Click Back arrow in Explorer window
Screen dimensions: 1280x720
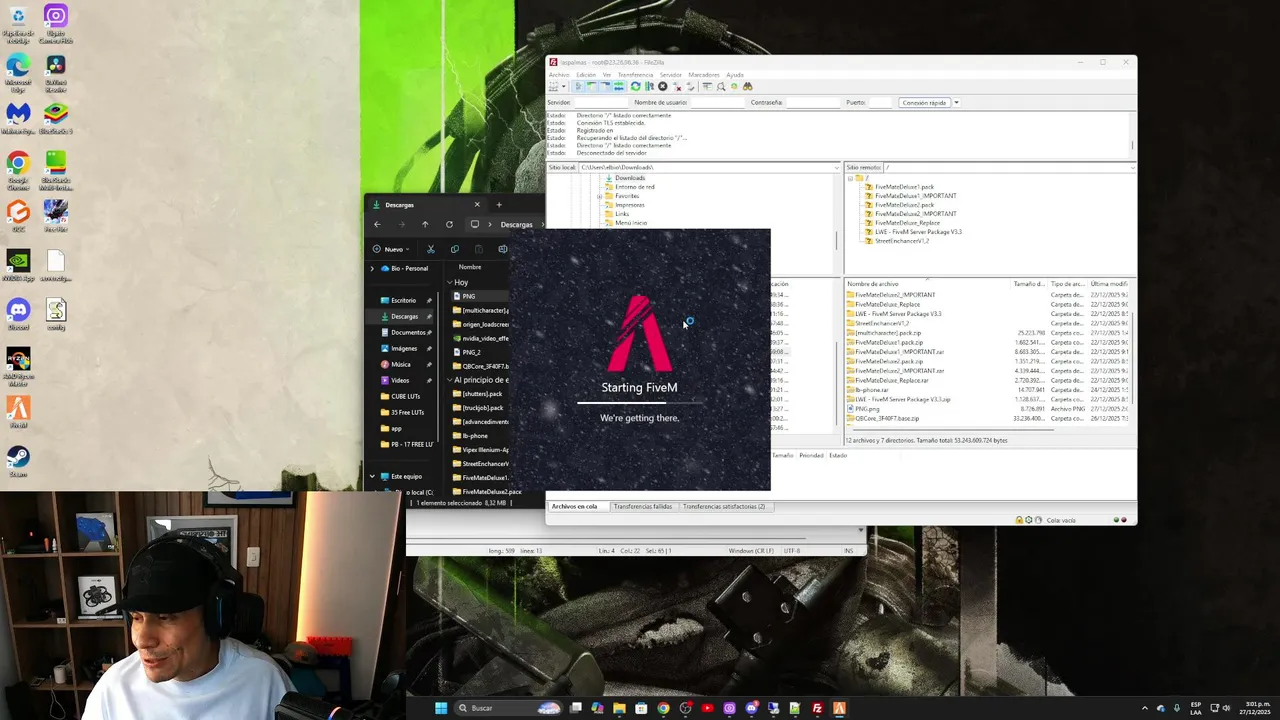(377, 224)
